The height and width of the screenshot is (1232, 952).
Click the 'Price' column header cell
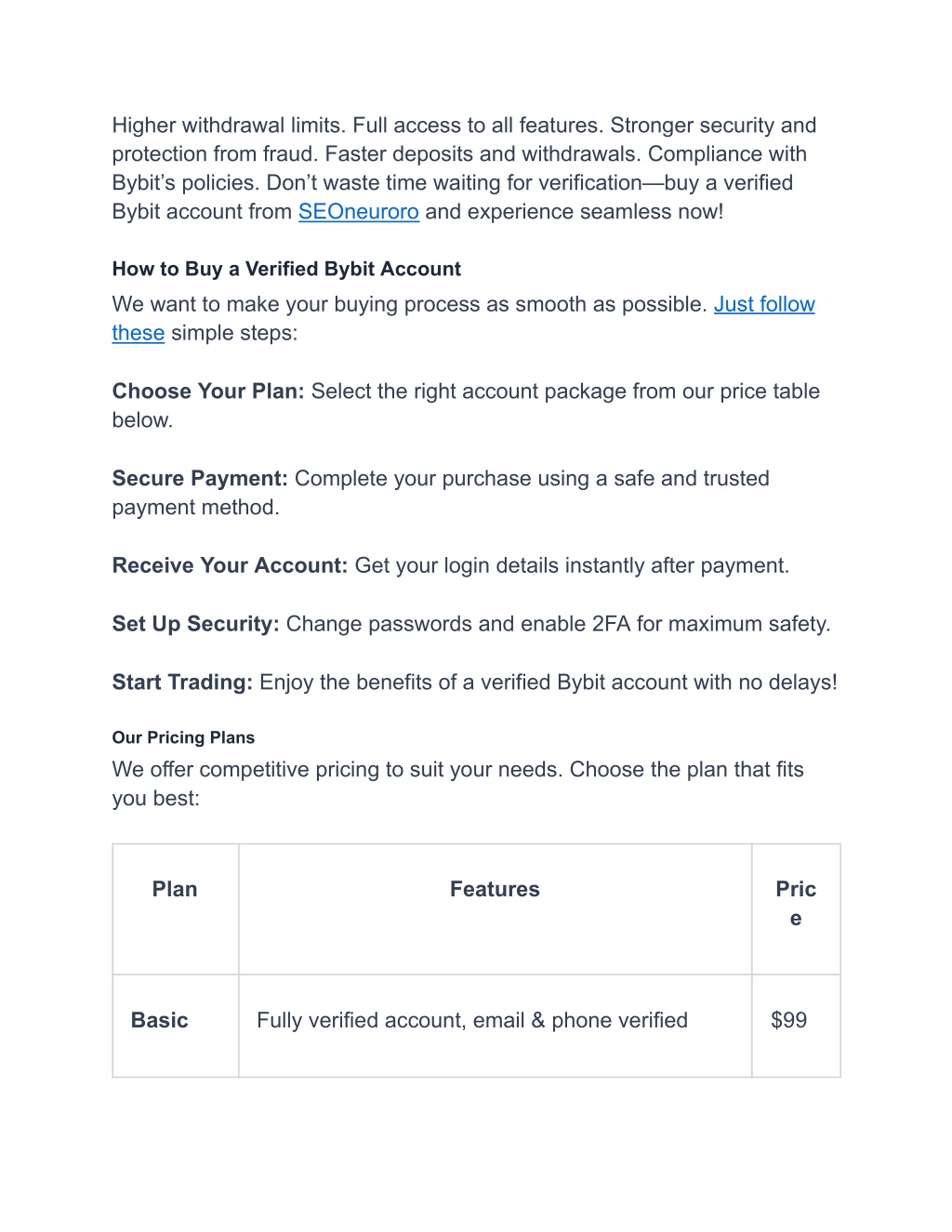tap(796, 909)
